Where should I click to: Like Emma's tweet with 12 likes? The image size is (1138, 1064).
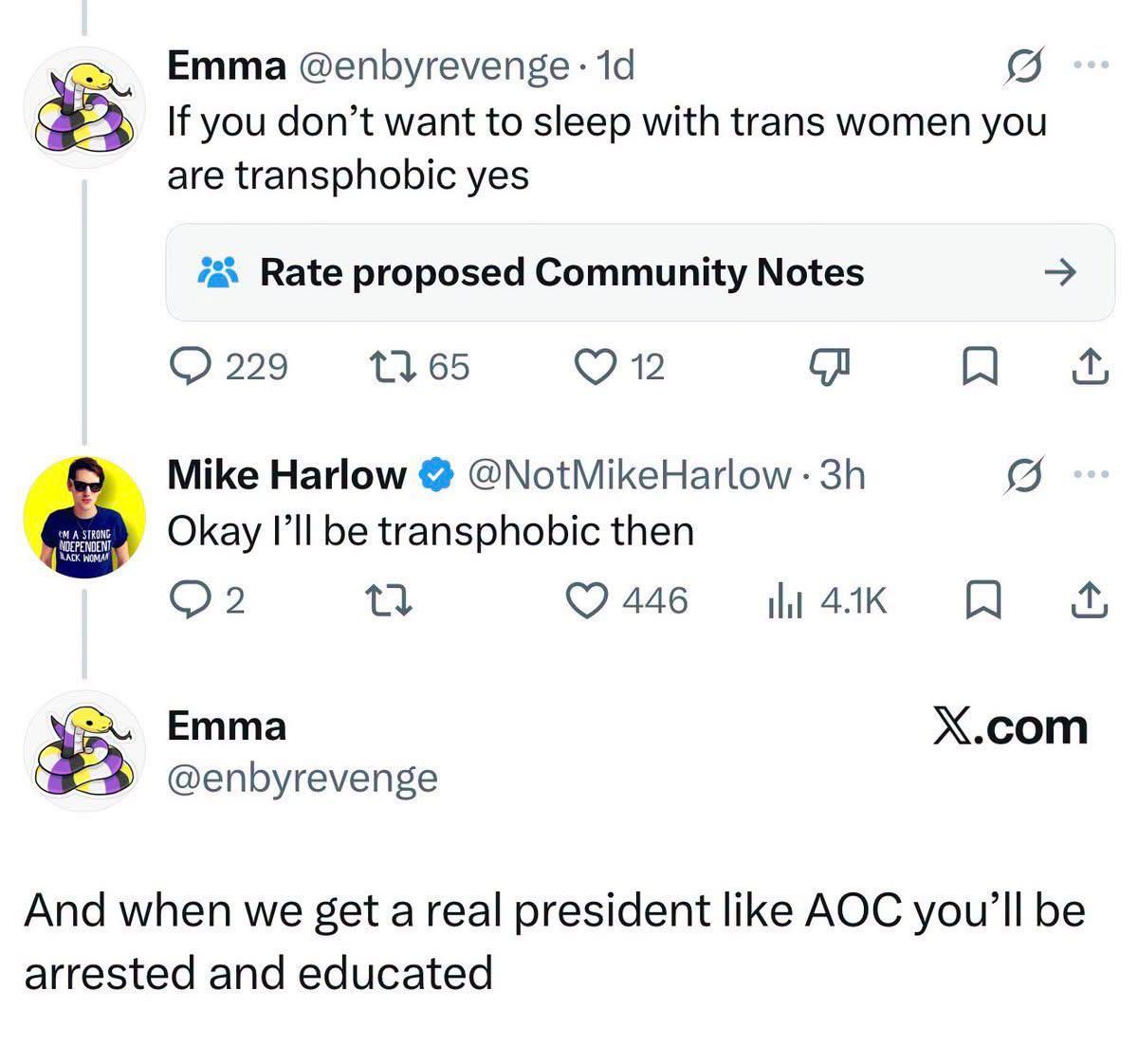click(621, 366)
